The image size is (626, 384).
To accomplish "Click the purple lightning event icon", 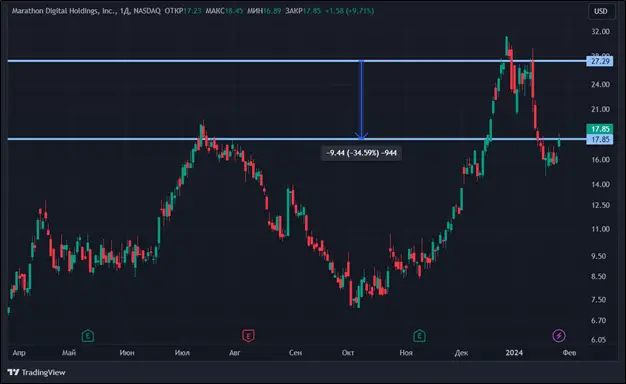I will [x=559, y=336].
